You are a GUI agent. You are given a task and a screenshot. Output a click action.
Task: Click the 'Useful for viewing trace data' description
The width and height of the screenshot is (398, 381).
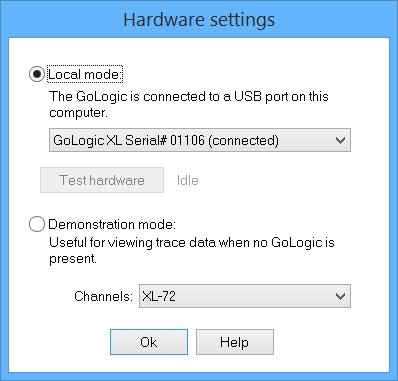point(192,250)
